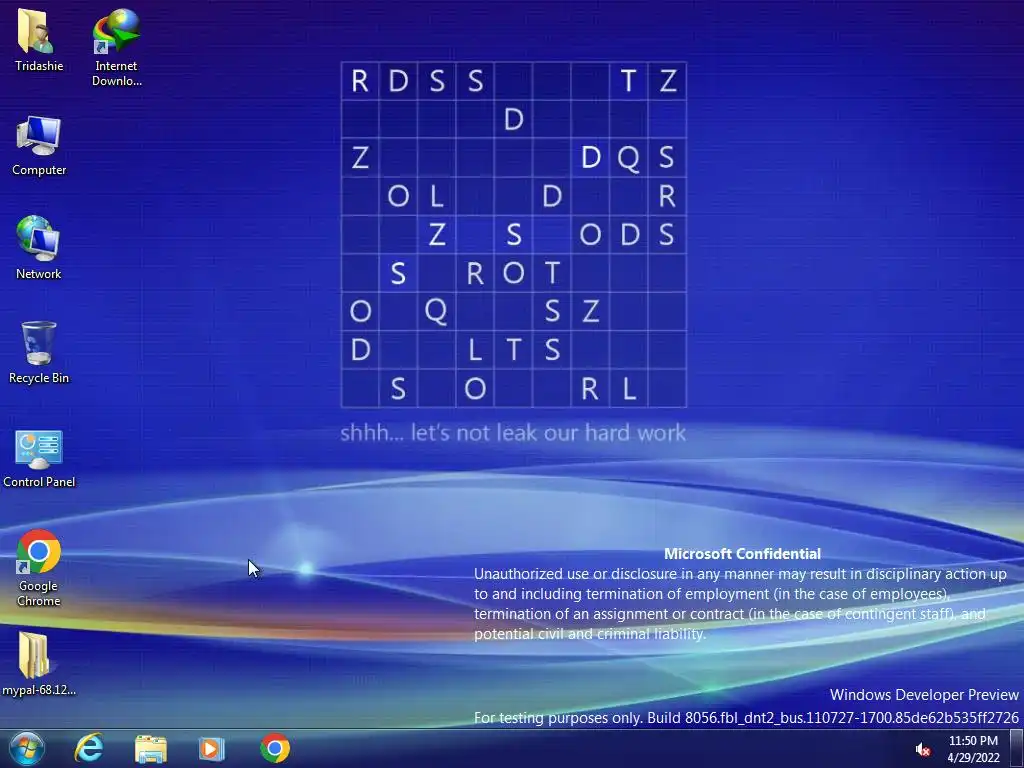Select the mypal-68.12 folder icon
Image resolution: width=1024 pixels, height=768 pixels.
pos(34,656)
